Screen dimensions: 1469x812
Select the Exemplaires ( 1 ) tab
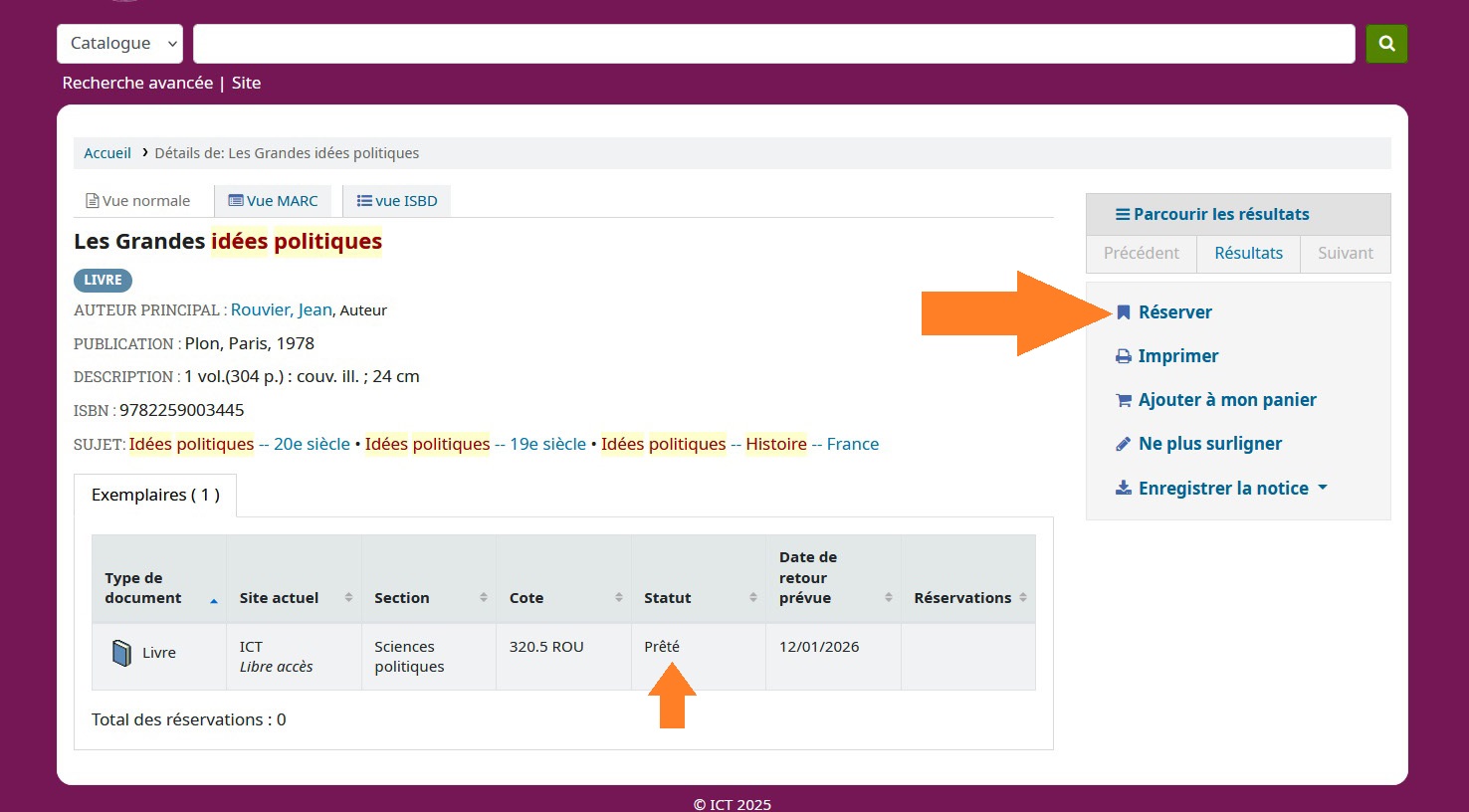pos(155,495)
